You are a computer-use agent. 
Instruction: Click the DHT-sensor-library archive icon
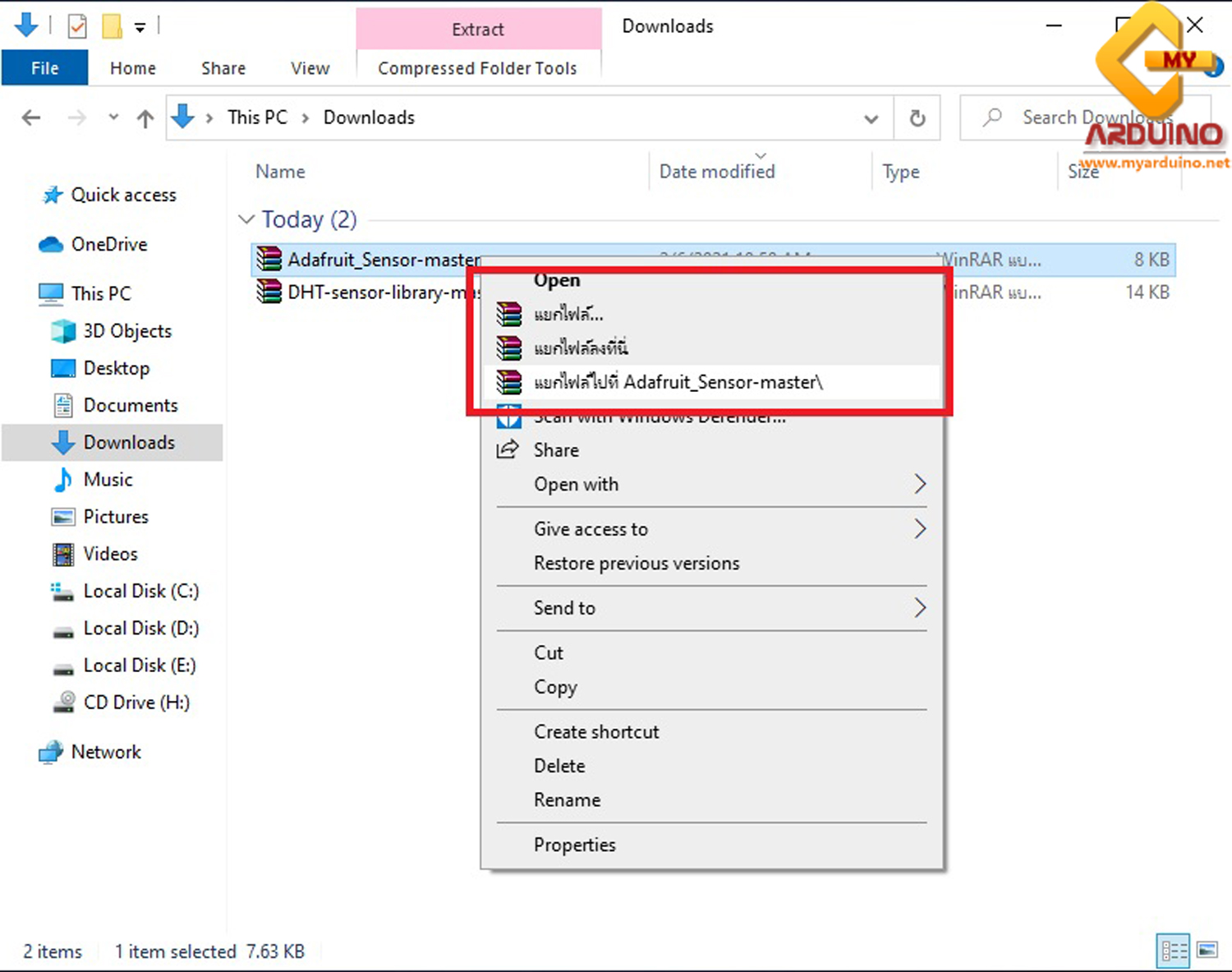click(269, 293)
